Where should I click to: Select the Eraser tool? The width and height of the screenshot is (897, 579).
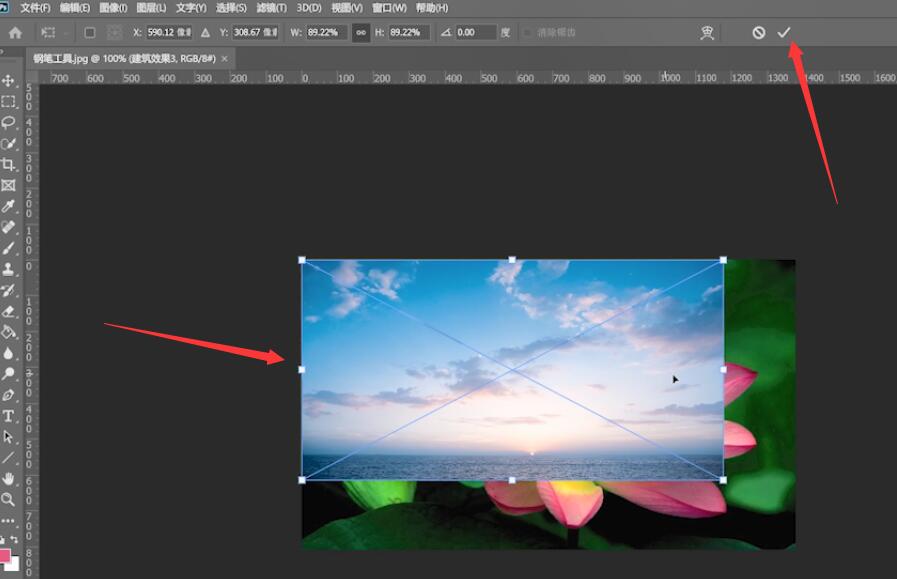[x=8, y=311]
